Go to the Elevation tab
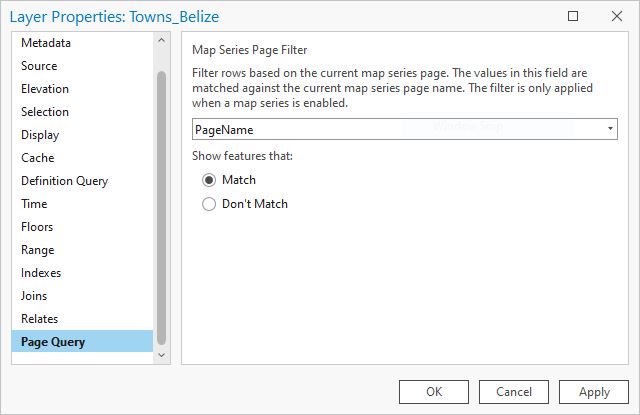The height and width of the screenshot is (415, 640). click(x=45, y=89)
